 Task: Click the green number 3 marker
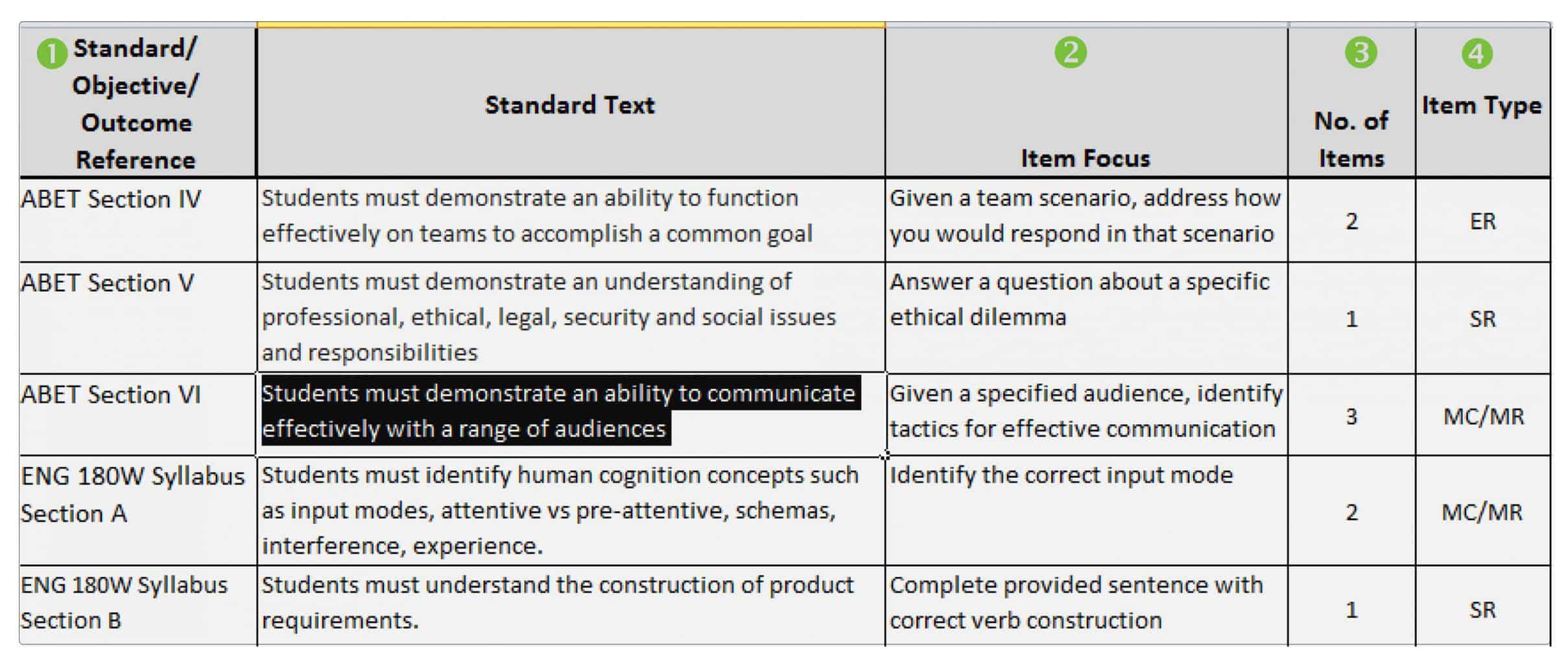click(x=1360, y=53)
